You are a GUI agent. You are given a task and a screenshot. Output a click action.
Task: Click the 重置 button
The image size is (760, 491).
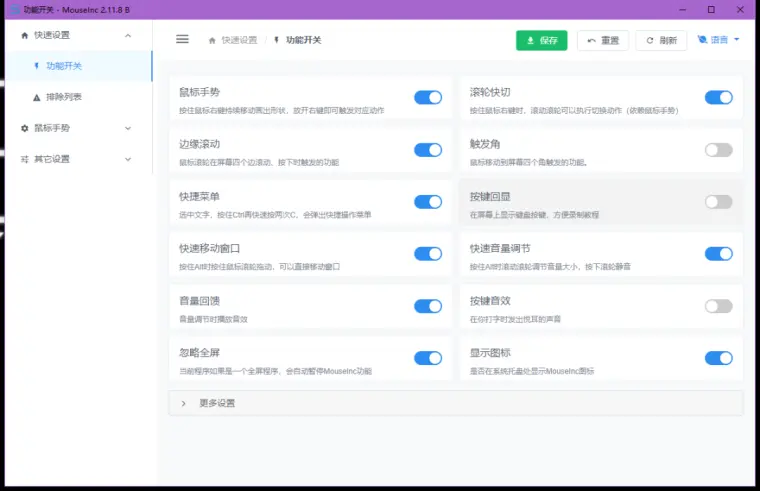pos(602,40)
